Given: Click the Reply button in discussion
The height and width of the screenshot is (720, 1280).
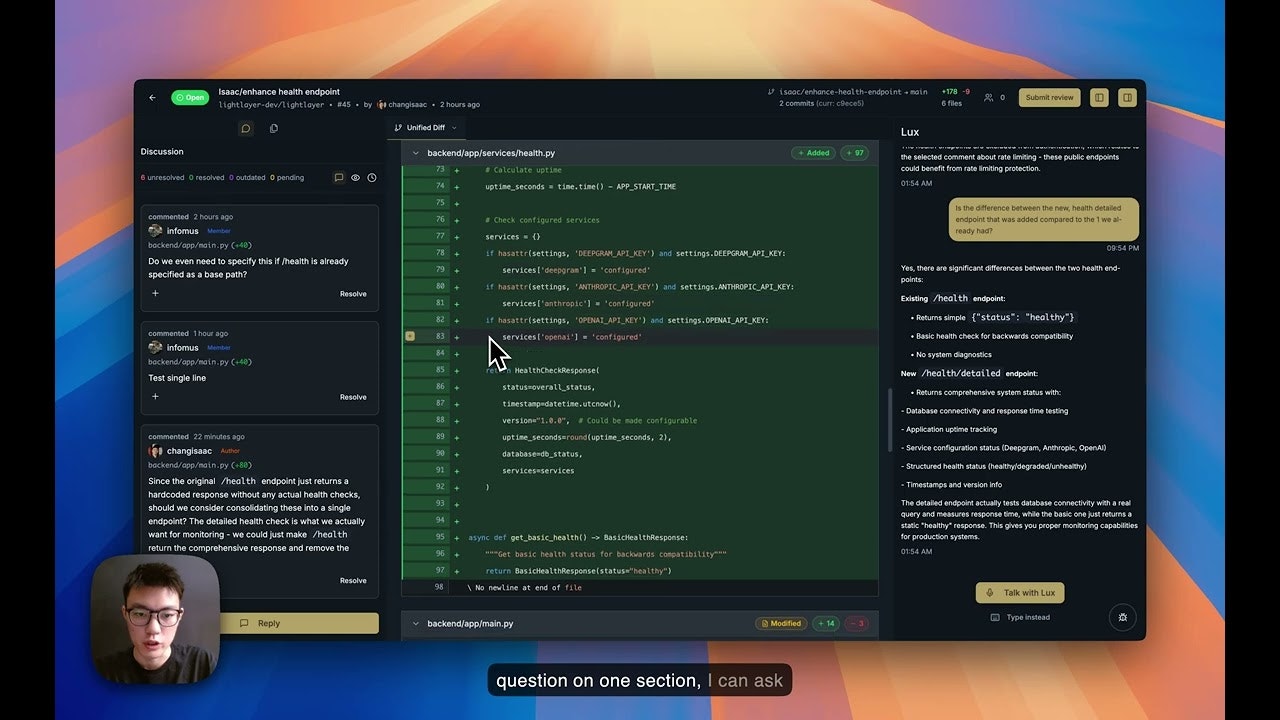Looking at the screenshot, I should (x=260, y=623).
